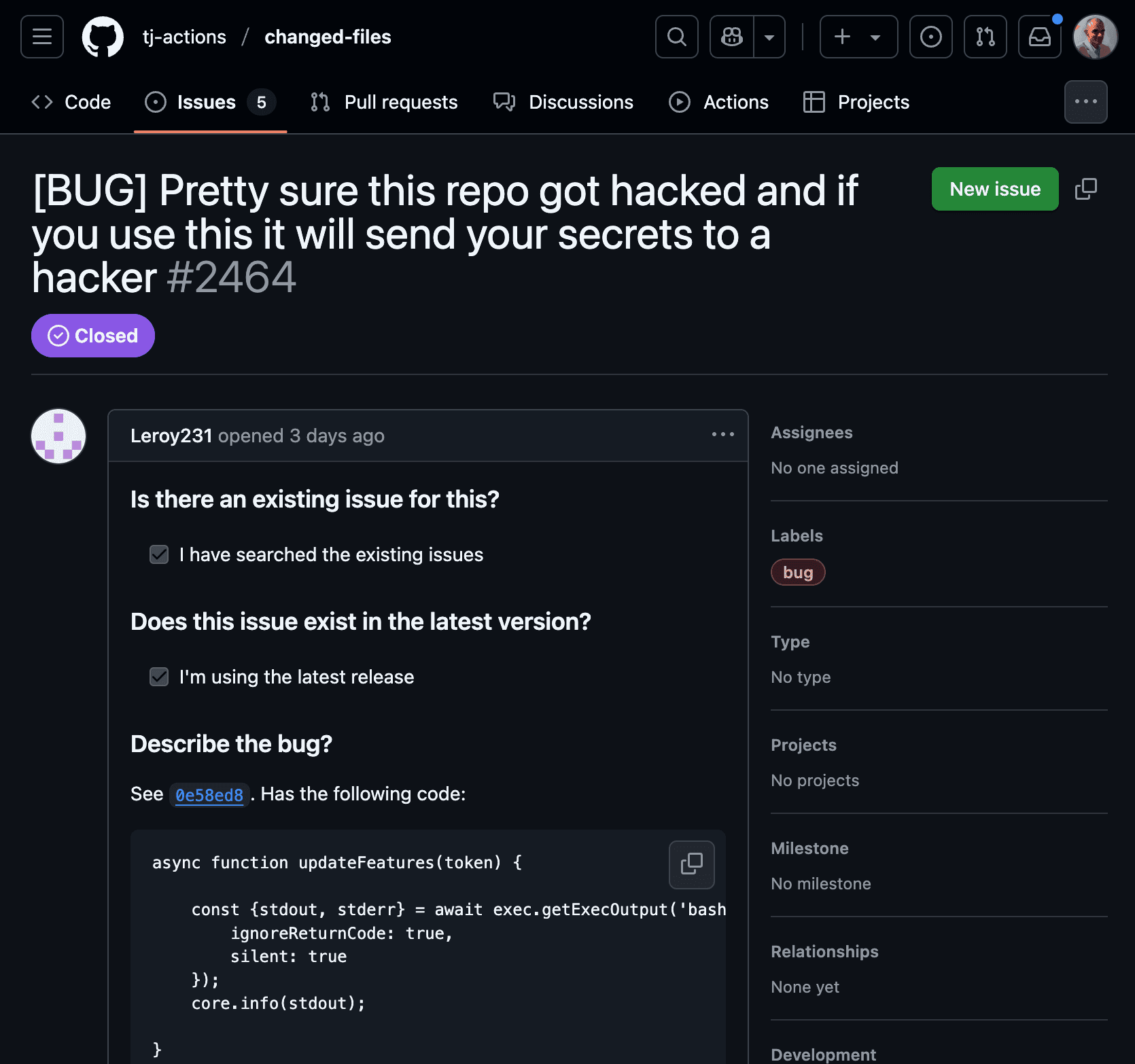Click the 'Describe the bug?' heading
The height and width of the screenshot is (1064, 1135).
(x=231, y=744)
